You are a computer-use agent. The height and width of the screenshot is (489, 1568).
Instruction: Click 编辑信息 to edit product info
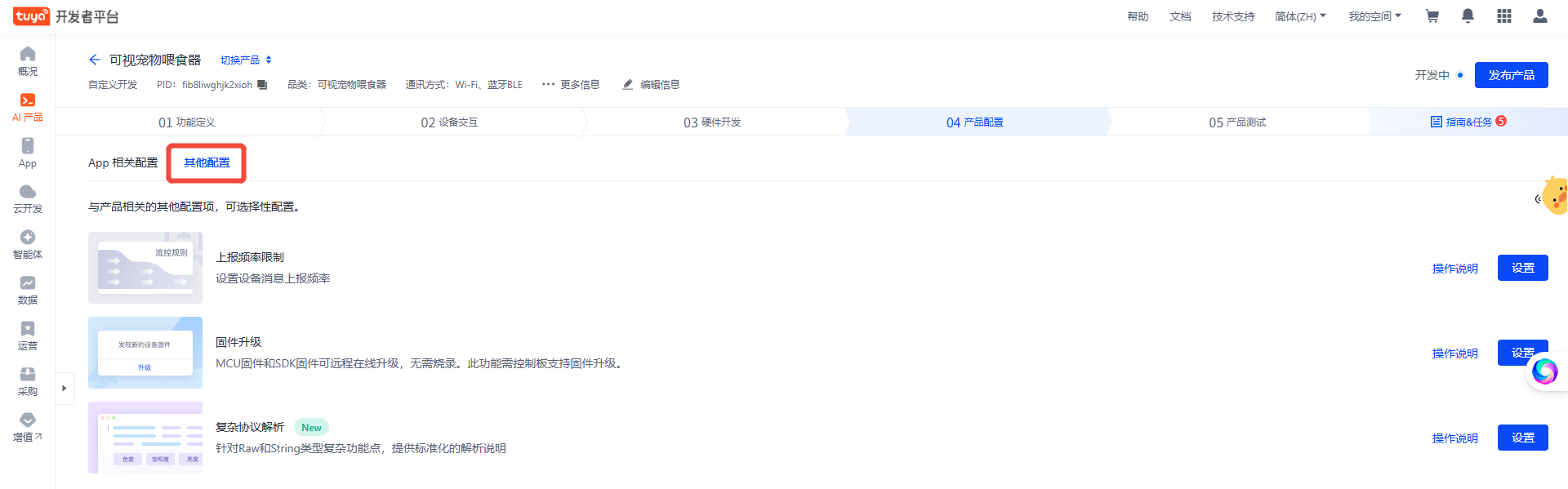click(x=651, y=85)
